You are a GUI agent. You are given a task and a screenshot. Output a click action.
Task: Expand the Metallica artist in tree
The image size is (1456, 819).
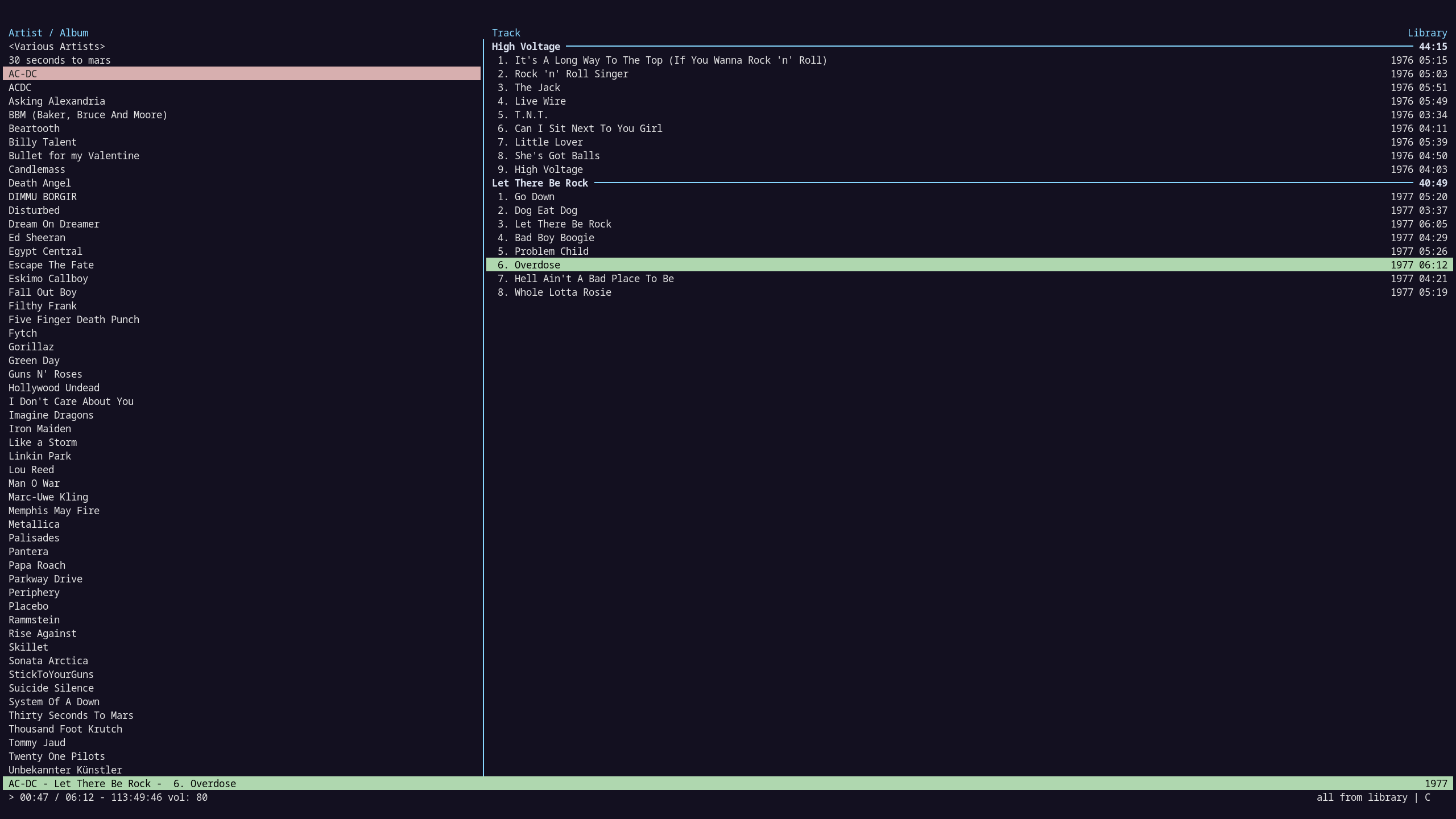[x=34, y=524]
